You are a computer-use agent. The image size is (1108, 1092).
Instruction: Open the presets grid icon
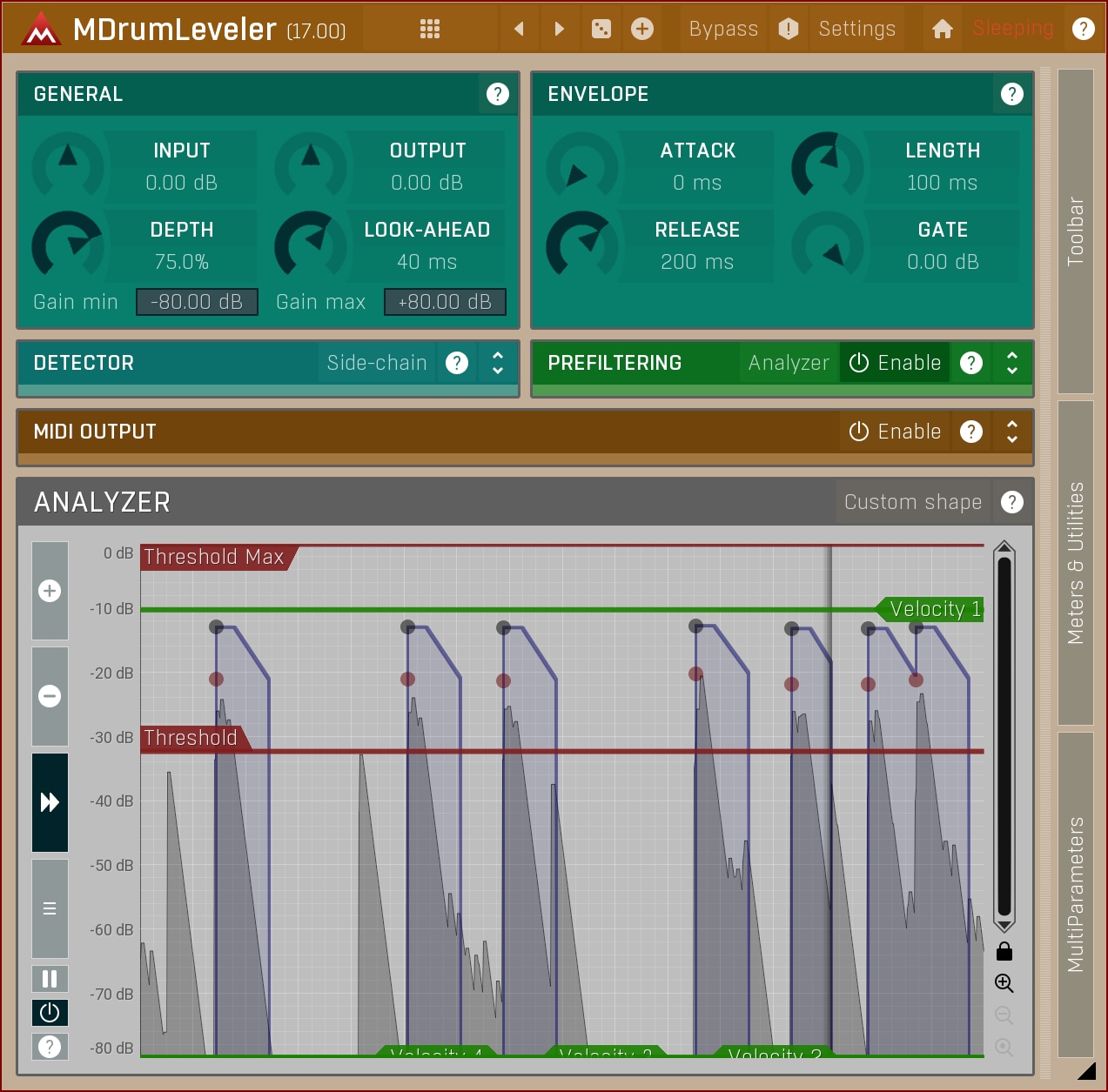click(x=429, y=29)
